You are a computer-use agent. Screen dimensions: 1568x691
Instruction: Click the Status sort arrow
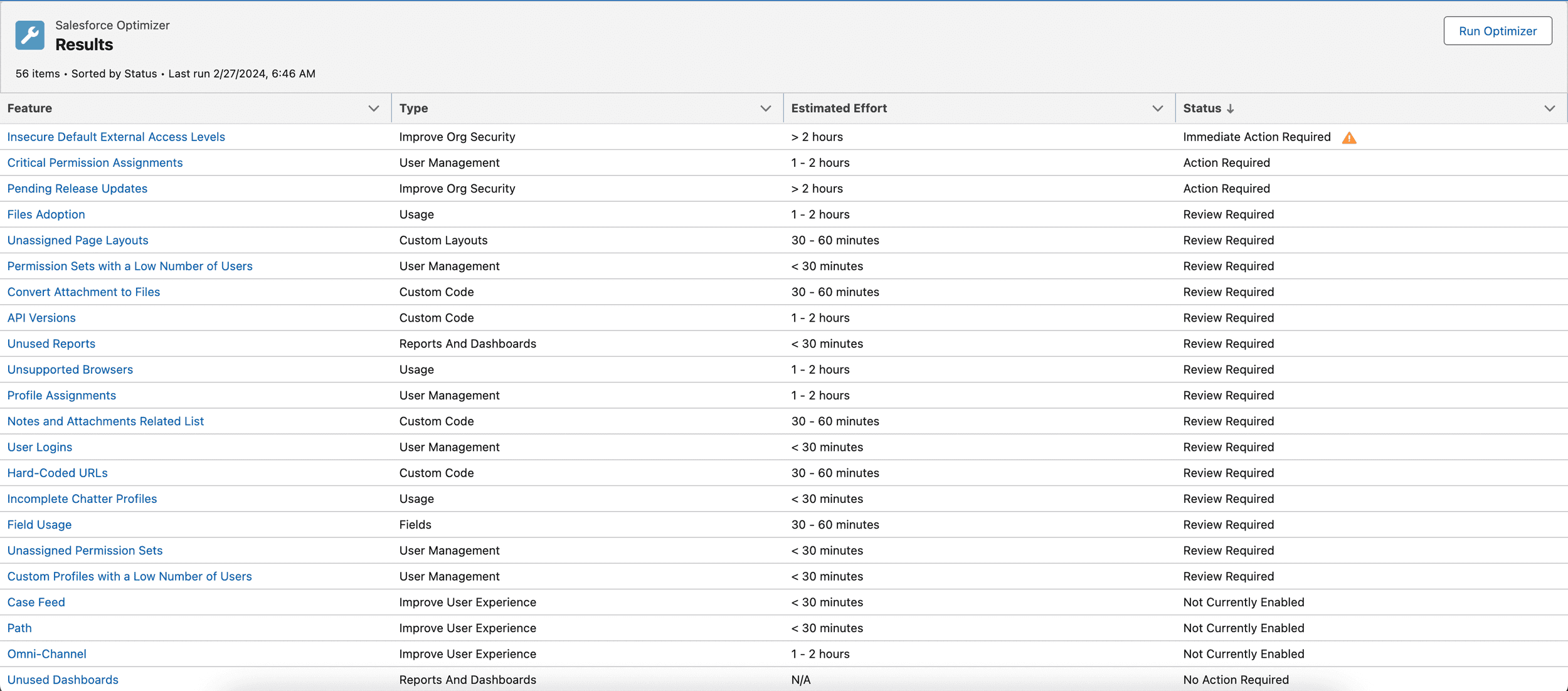(1231, 108)
